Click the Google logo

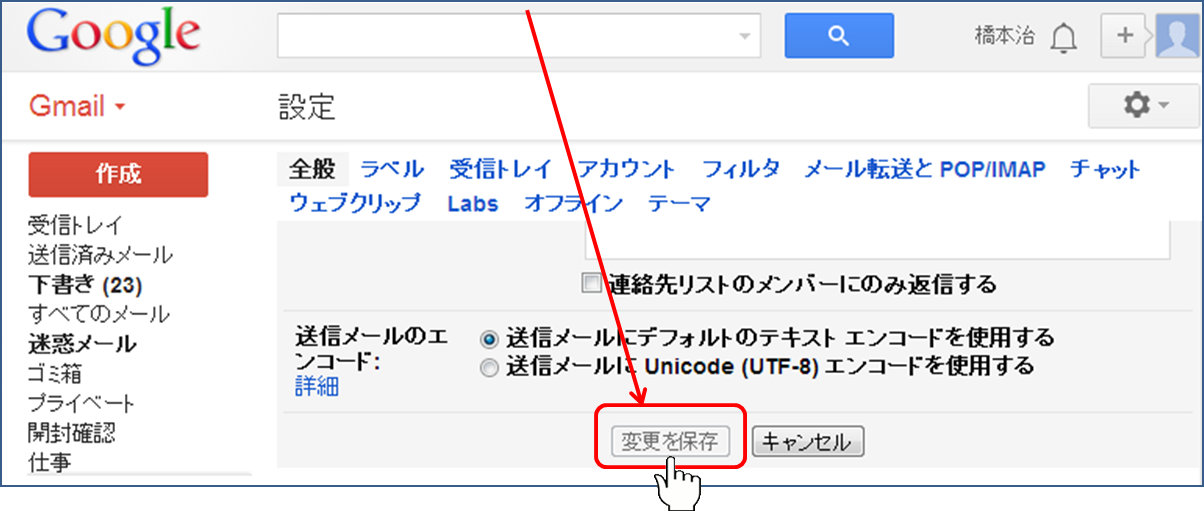pyautogui.click(x=113, y=38)
